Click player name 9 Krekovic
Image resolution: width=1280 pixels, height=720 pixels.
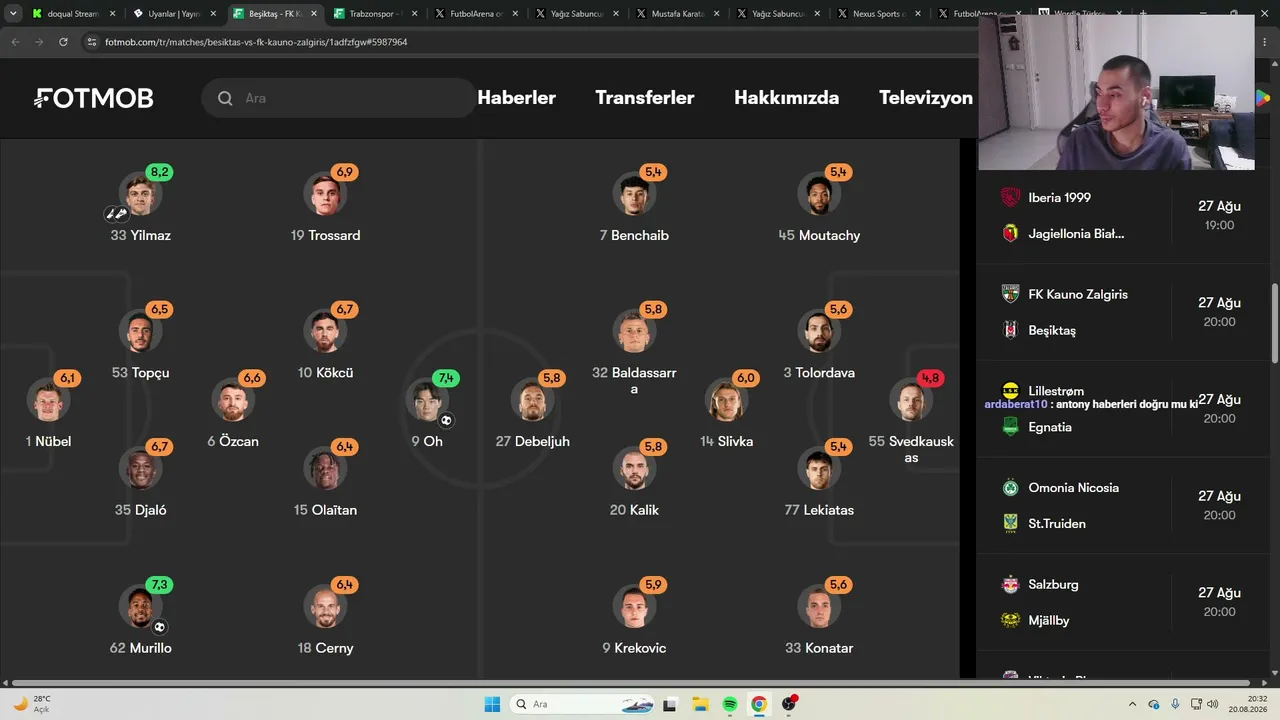coord(634,648)
